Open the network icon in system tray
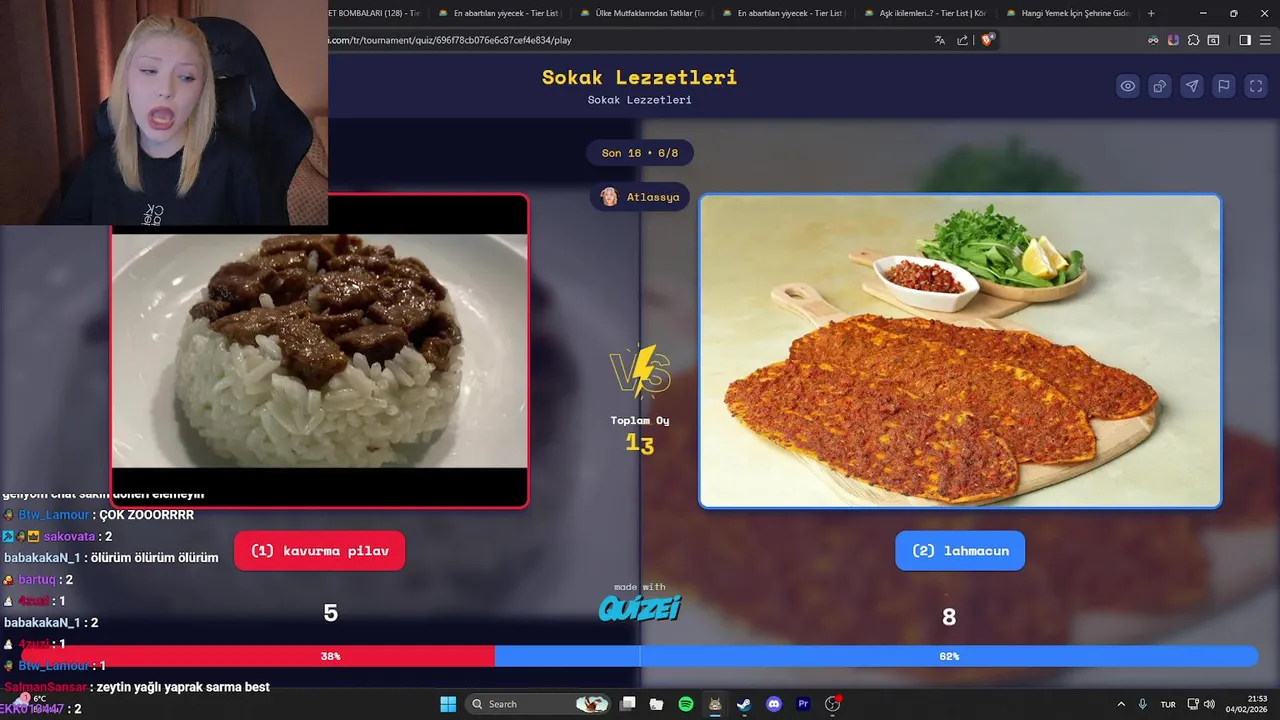1280x720 pixels. pos(1193,704)
